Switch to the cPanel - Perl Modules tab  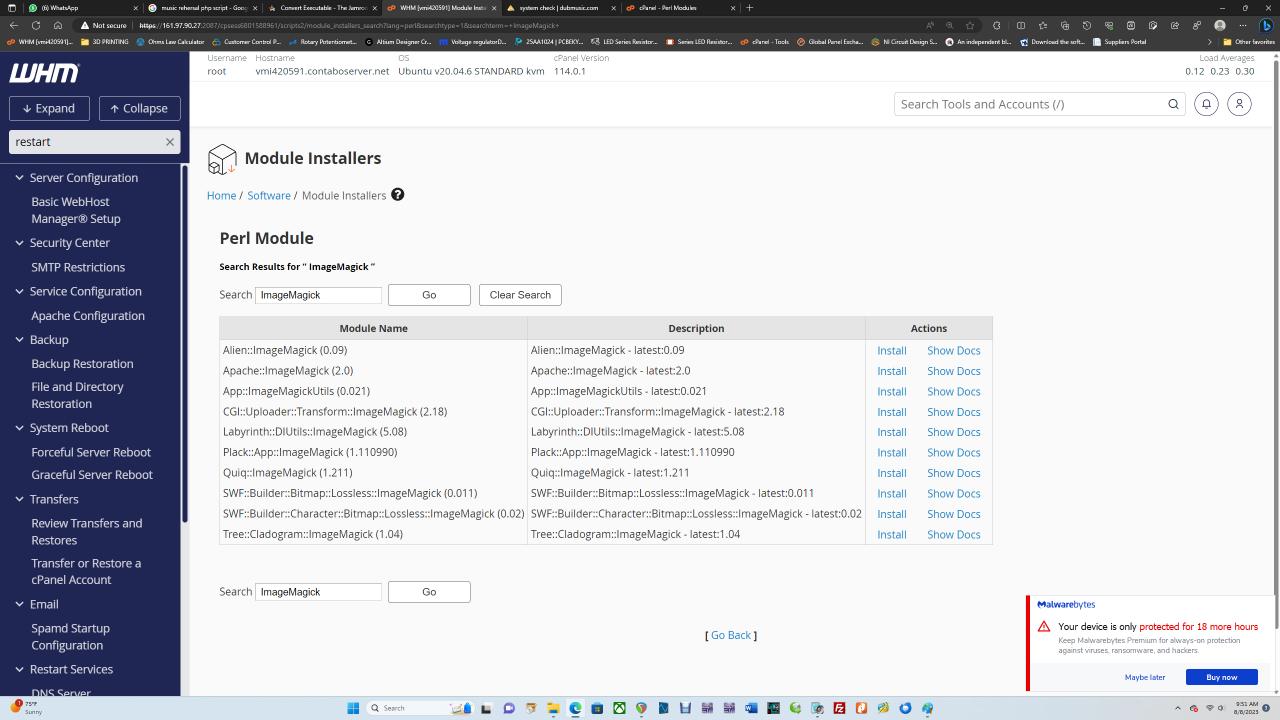667,8
